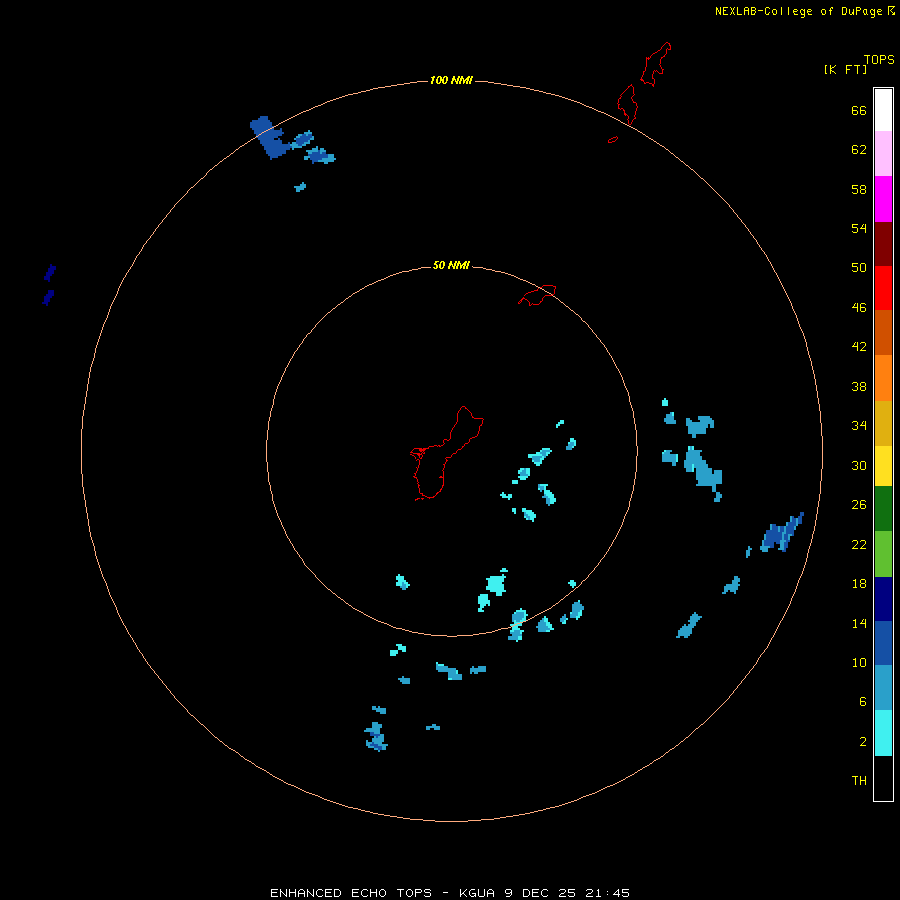Click the dark blue echo streak at the far east

pos(781,533)
